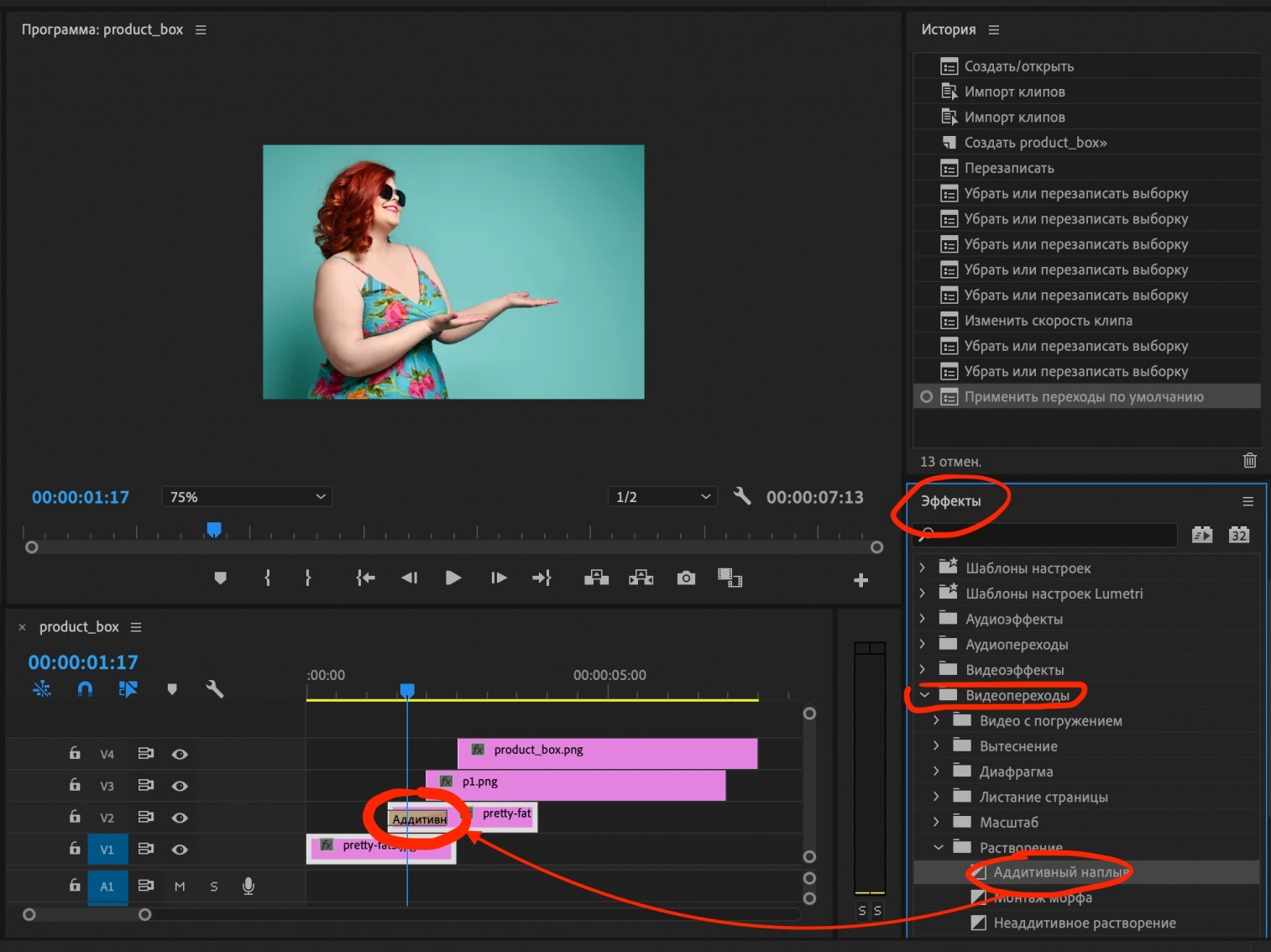This screenshot has width=1271, height=952.
Task: Select Создать/открыть history state
Action: click(x=1087, y=66)
